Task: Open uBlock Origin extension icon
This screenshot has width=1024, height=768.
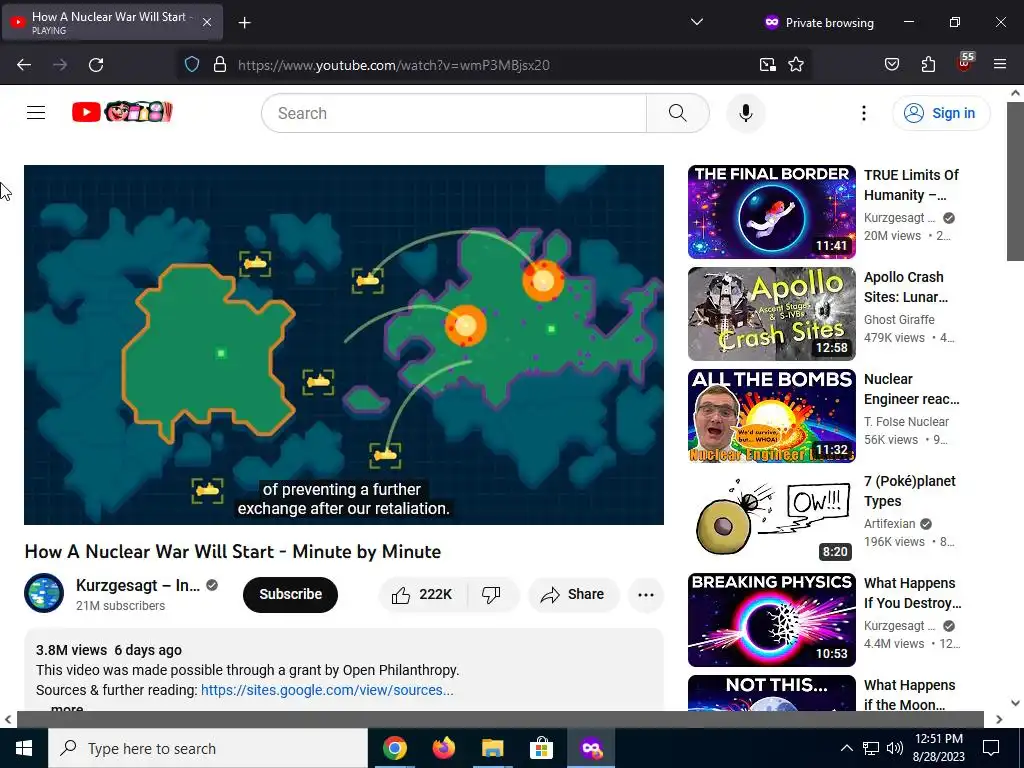Action: pos(965,63)
